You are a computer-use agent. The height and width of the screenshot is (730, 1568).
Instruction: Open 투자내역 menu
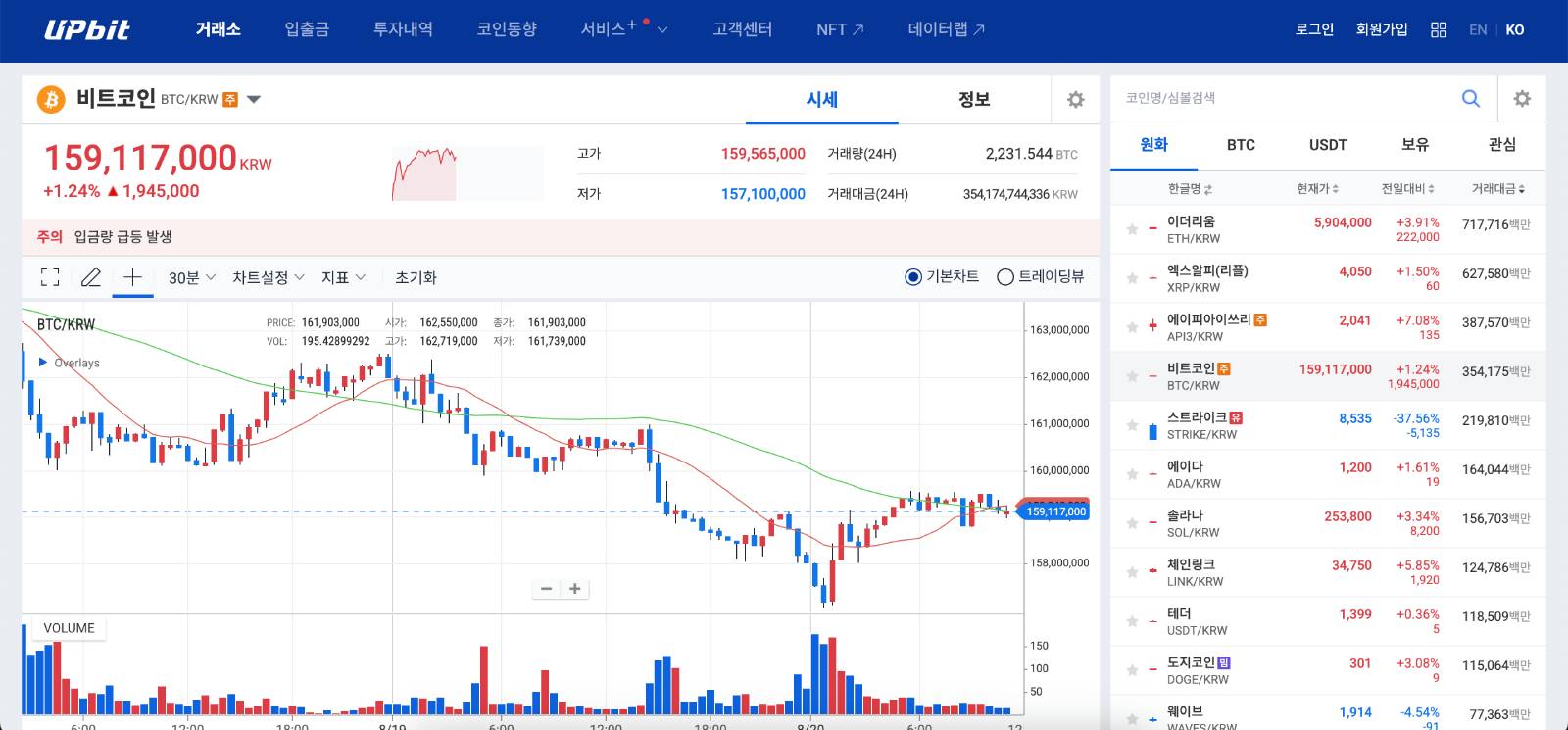(x=403, y=29)
